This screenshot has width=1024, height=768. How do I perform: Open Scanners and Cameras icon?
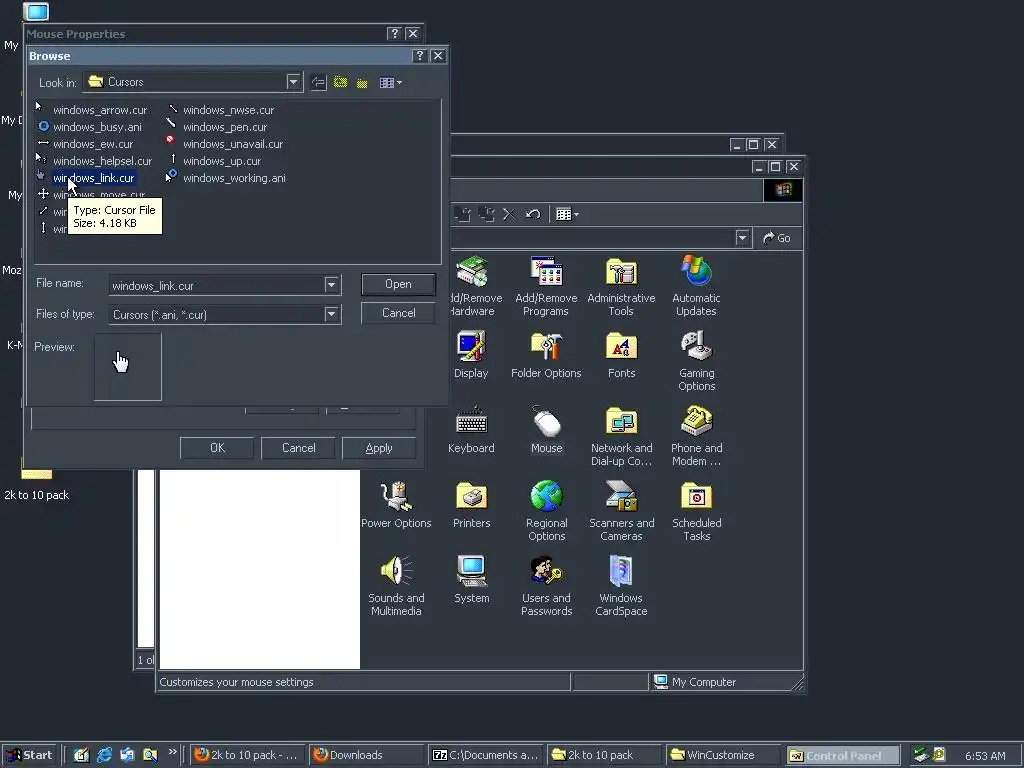621,511
